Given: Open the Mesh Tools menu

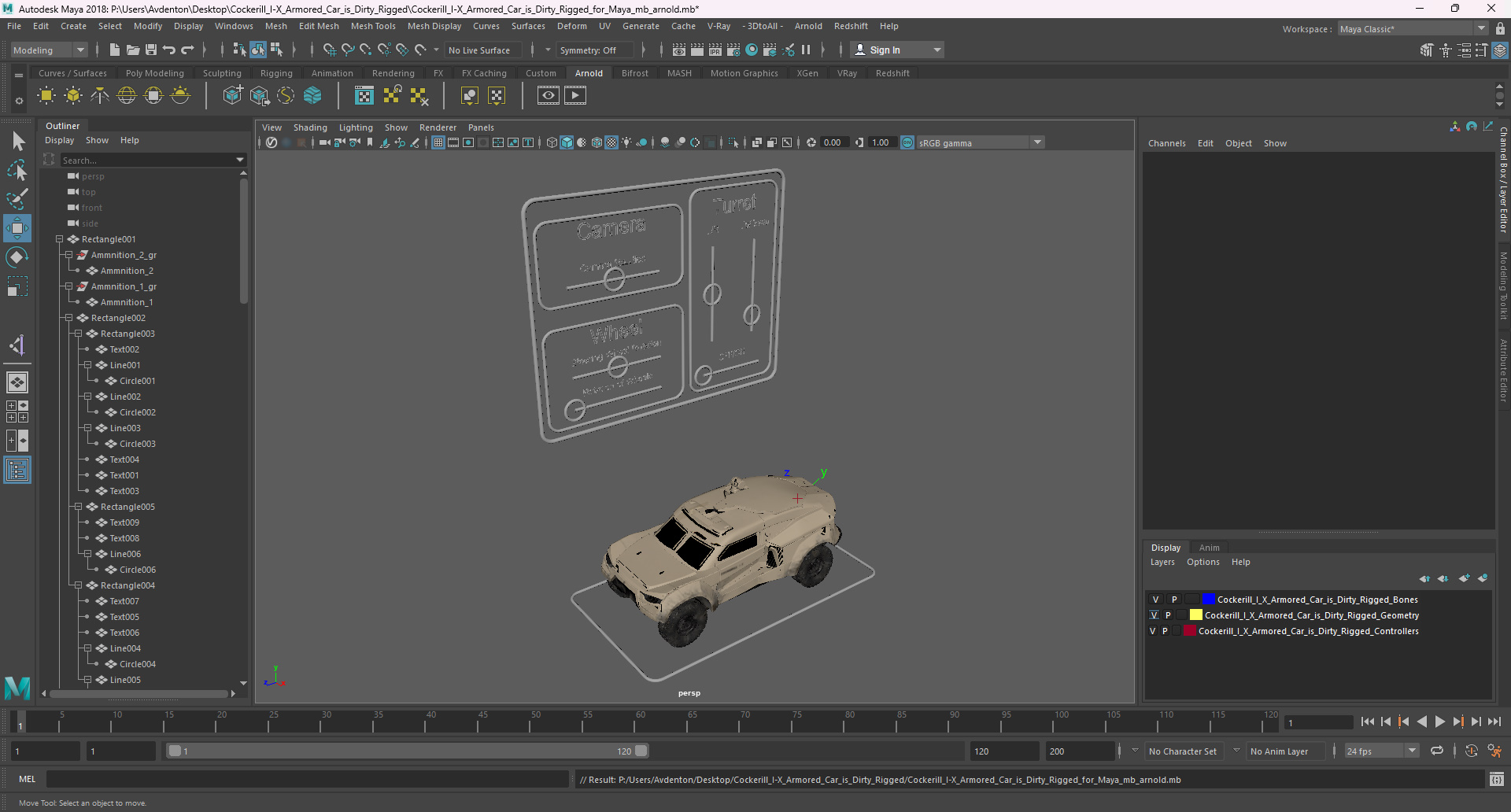Looking at the screenshot, I should pos(373,26).
